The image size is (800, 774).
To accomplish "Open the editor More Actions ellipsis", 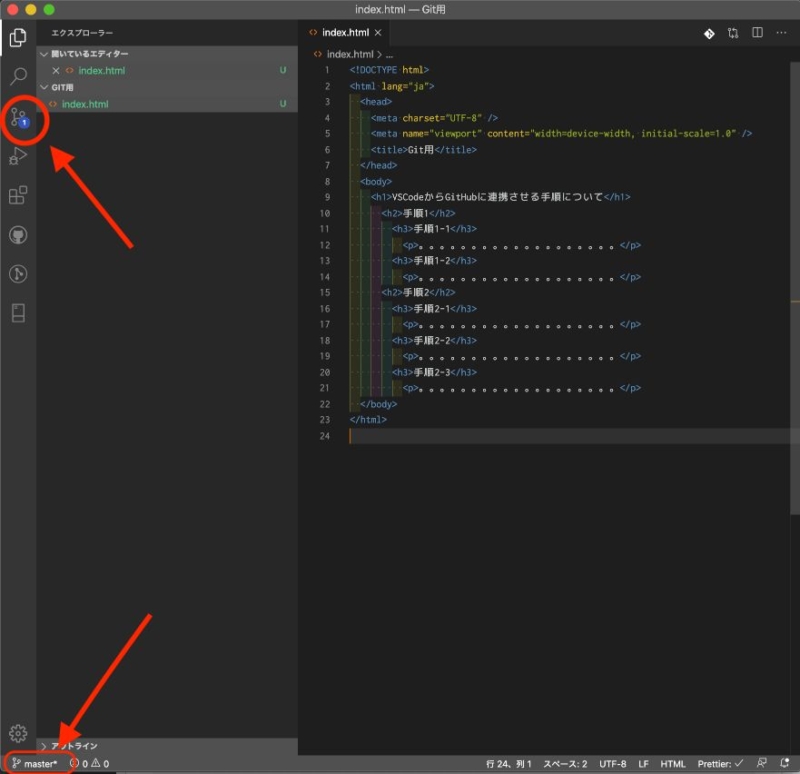I will click(781, 33).
